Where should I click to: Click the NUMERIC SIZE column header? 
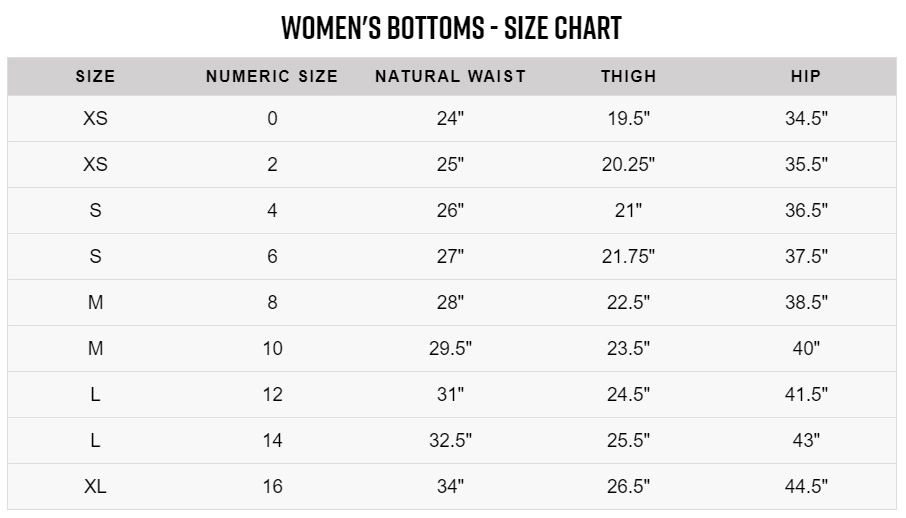click(x=272, y=76)
